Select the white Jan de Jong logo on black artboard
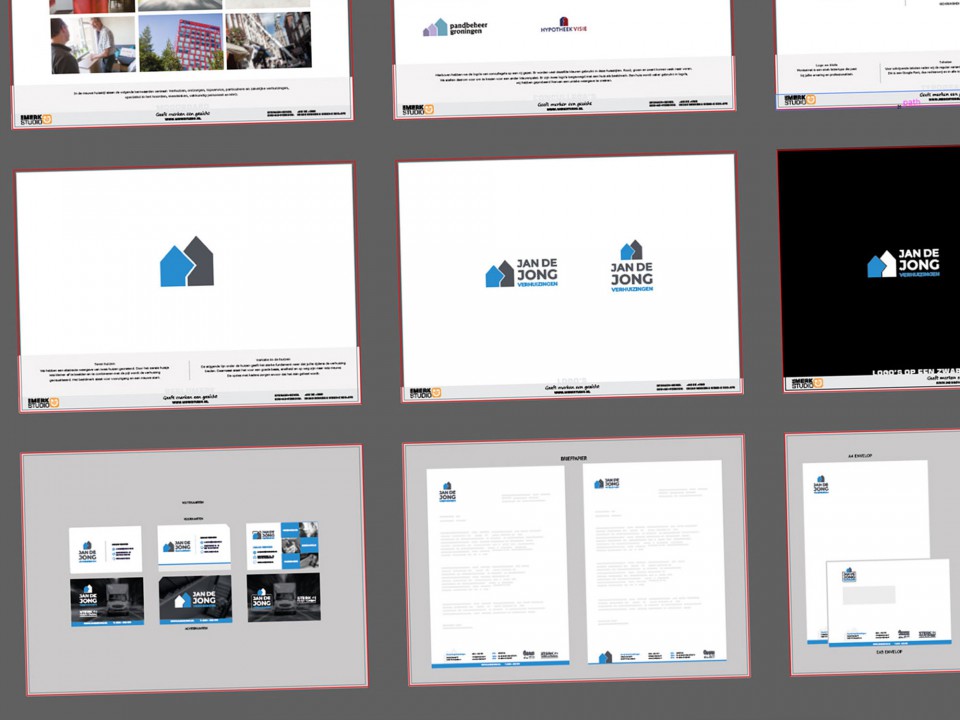 coord(904,263)
